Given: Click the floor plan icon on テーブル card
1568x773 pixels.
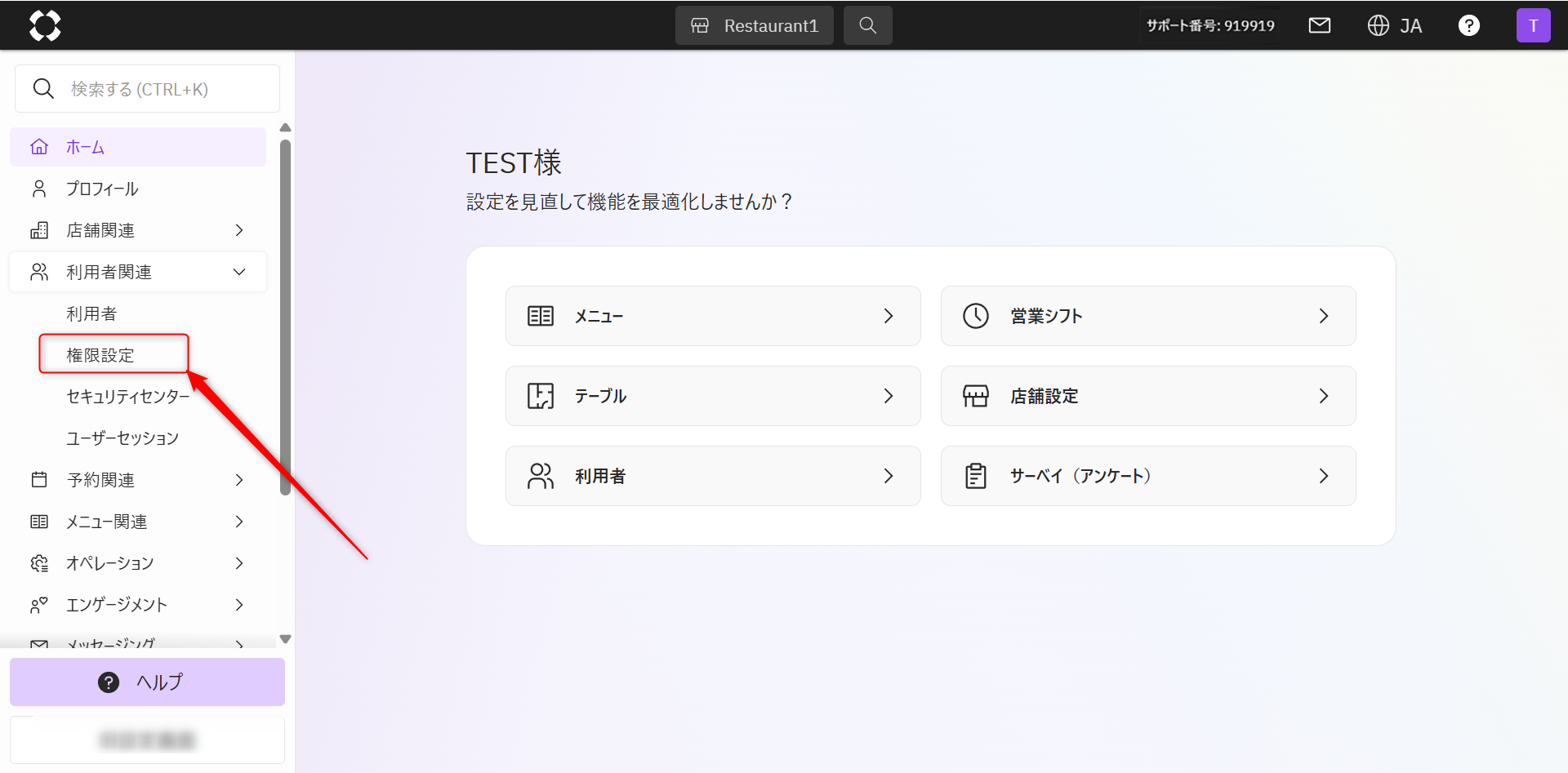Looking at the screenshot, I should click(541, 396).
